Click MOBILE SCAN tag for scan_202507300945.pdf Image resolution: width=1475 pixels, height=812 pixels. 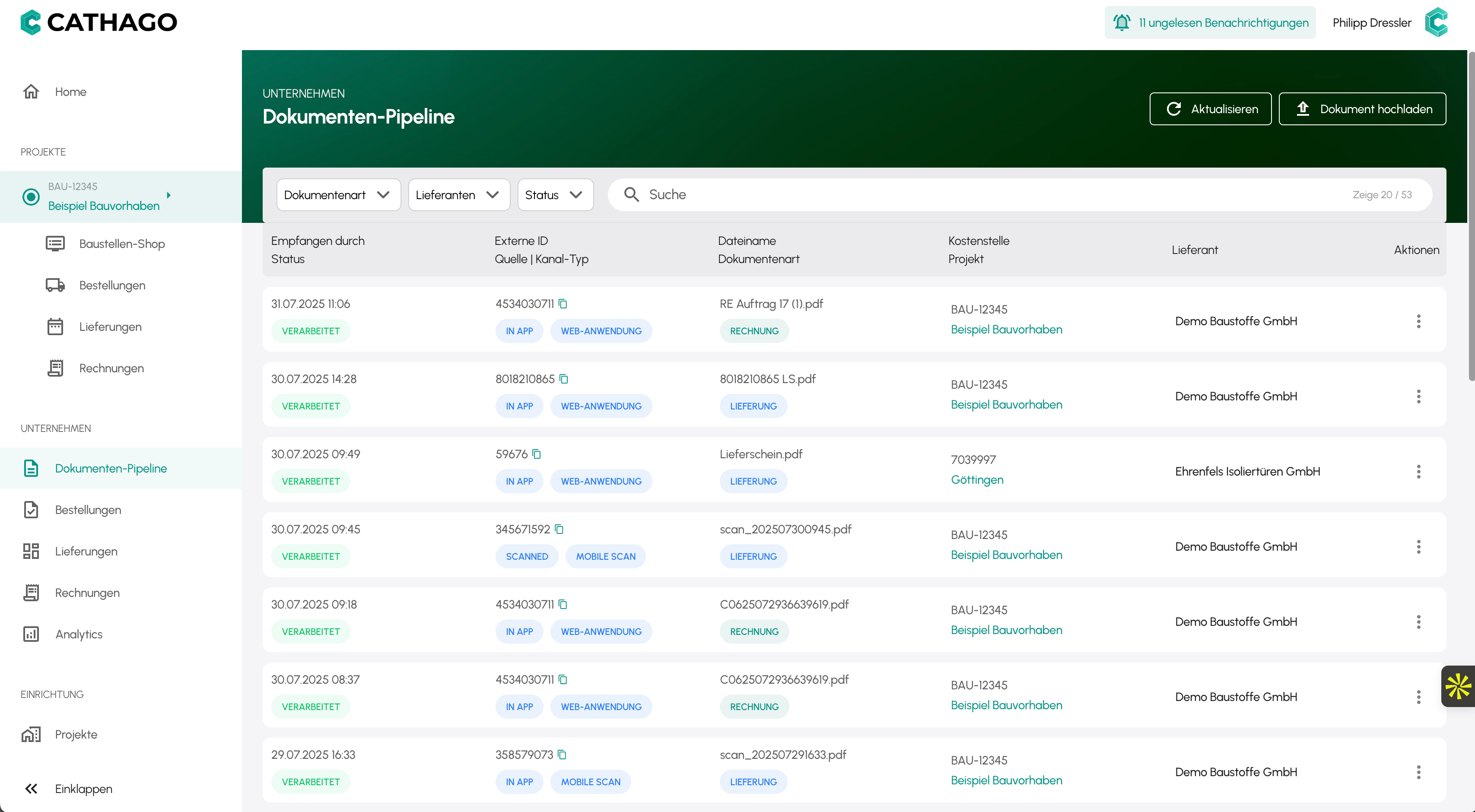(605, 556)
